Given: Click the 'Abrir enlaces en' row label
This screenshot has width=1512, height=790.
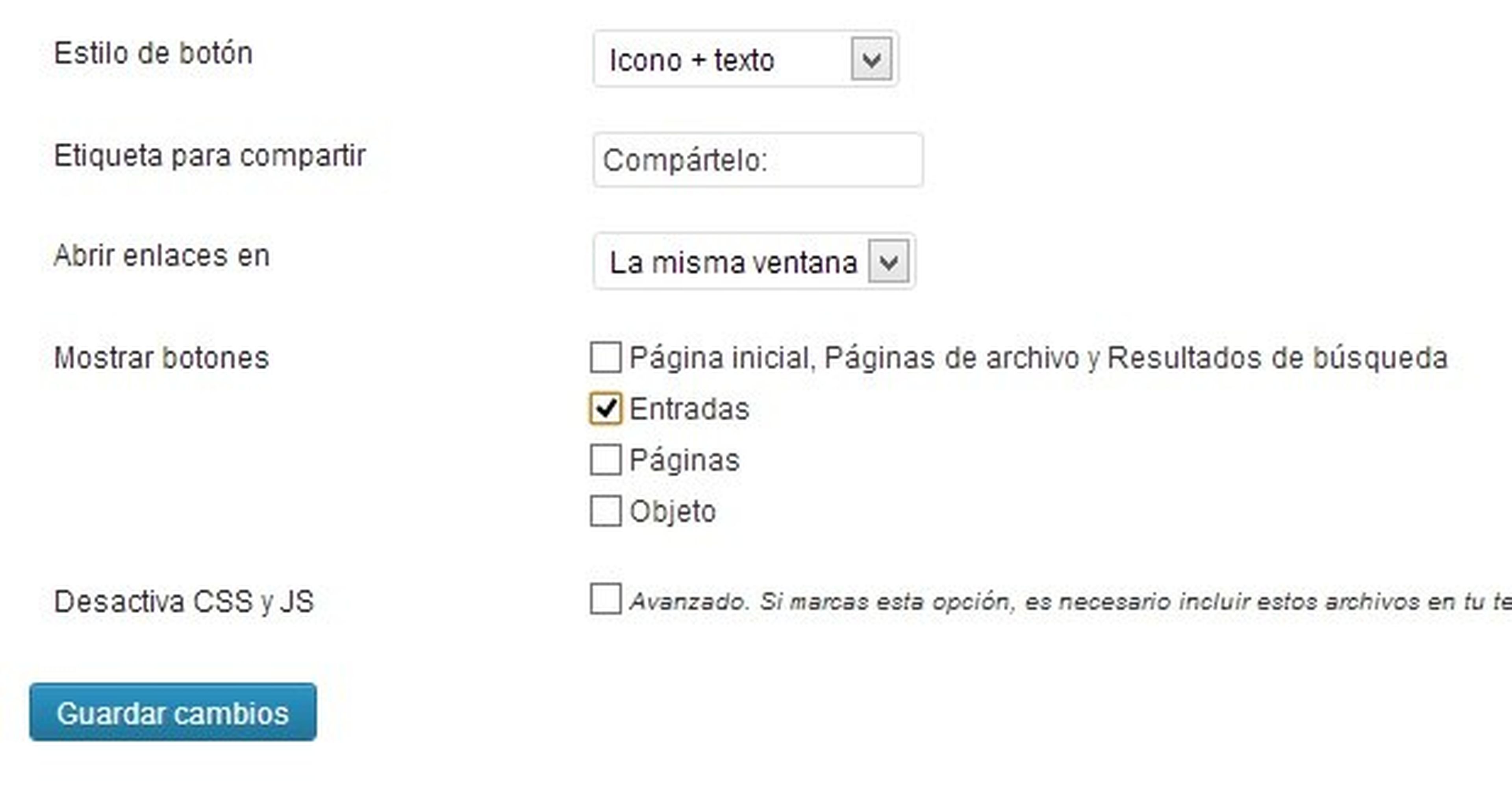Looking at the screenshot, I should [161, 256].
